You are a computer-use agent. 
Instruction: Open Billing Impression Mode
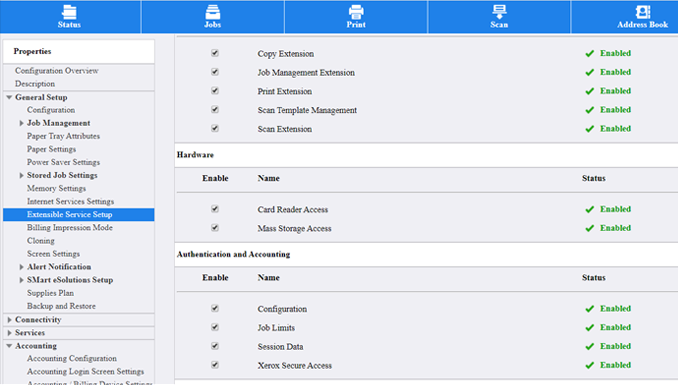70,228
